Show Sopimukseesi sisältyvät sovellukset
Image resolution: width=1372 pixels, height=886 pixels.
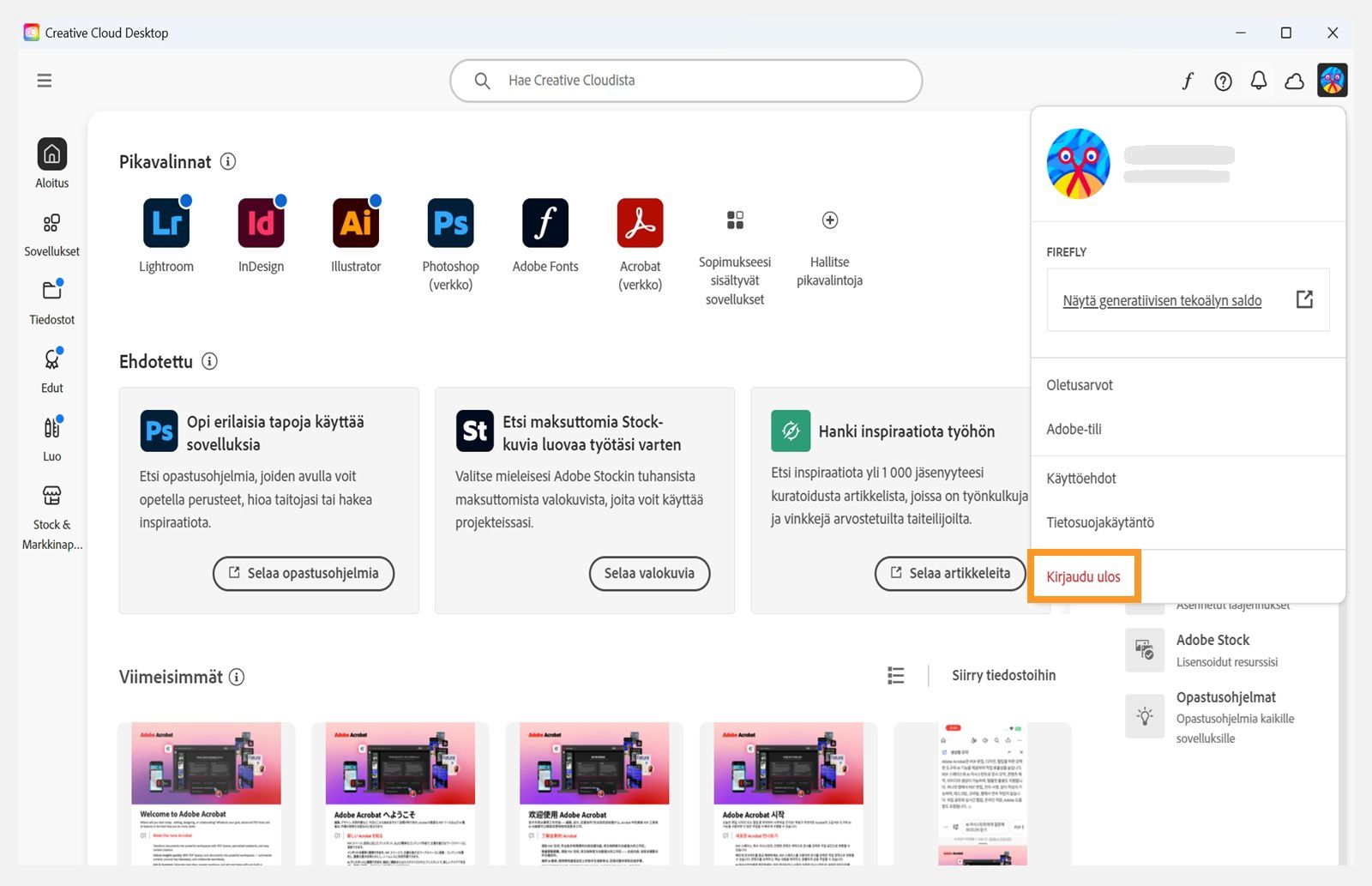(x=735, y=220)
